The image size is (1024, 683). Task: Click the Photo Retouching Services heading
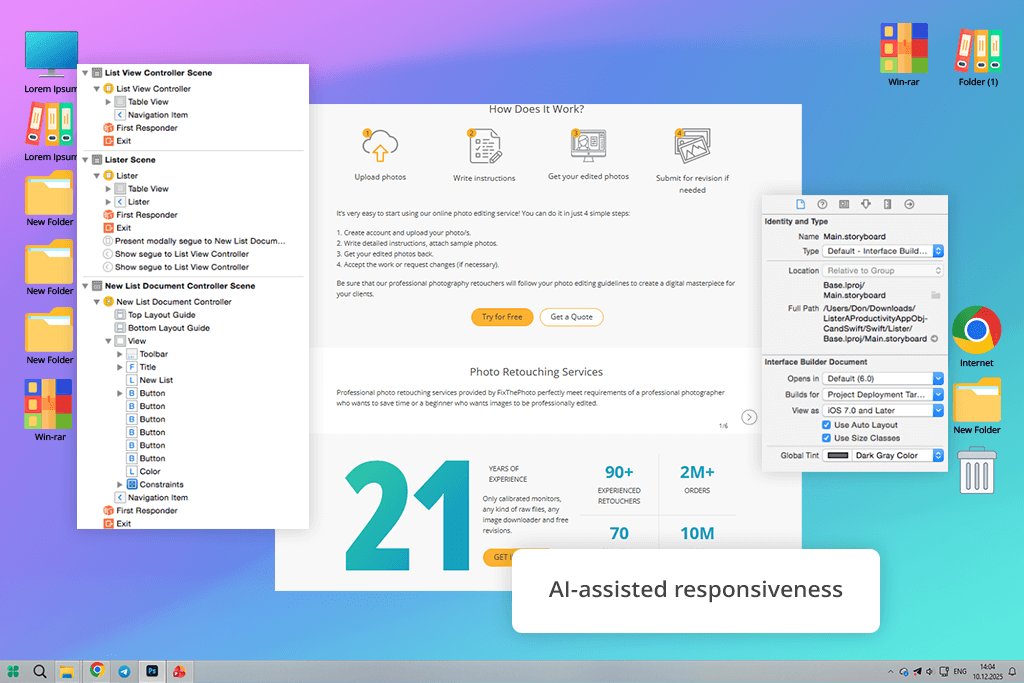pyautogui.click(x=536, y=372)
